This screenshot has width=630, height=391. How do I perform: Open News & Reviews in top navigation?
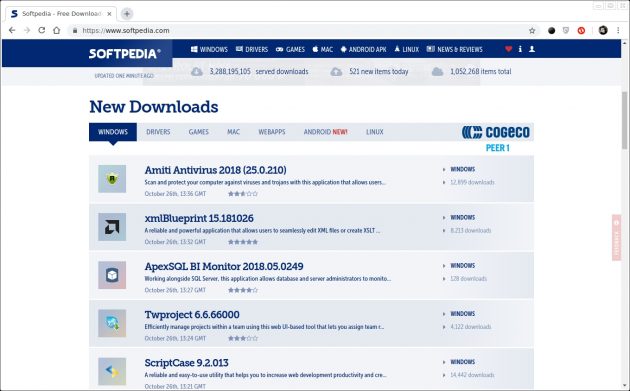click(455, 49)
